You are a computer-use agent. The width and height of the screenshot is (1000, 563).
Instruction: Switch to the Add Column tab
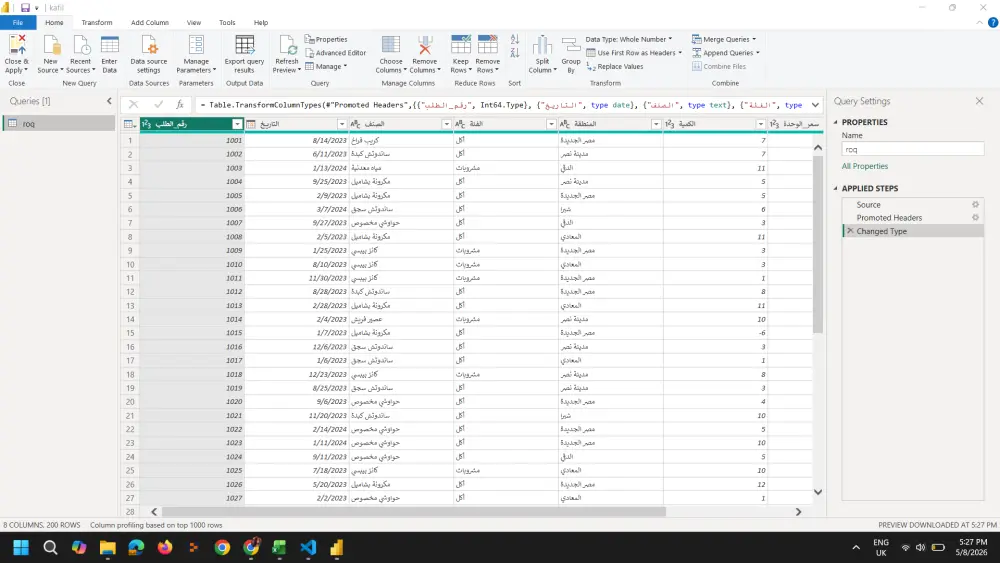150,22
